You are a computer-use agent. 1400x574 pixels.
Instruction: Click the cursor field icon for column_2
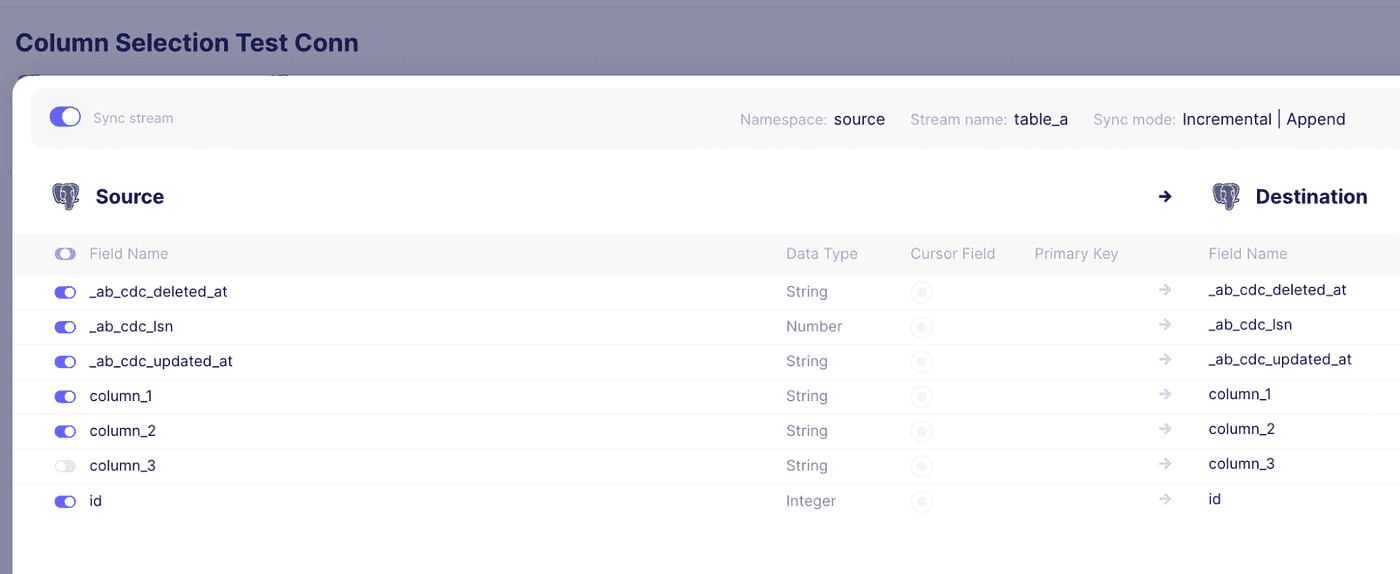tap(922, 432)
